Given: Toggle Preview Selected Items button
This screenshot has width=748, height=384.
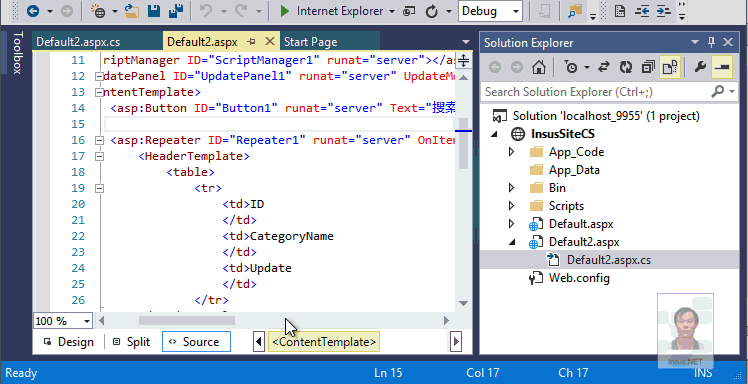Looking at the screenshot, I should point(722,67).
